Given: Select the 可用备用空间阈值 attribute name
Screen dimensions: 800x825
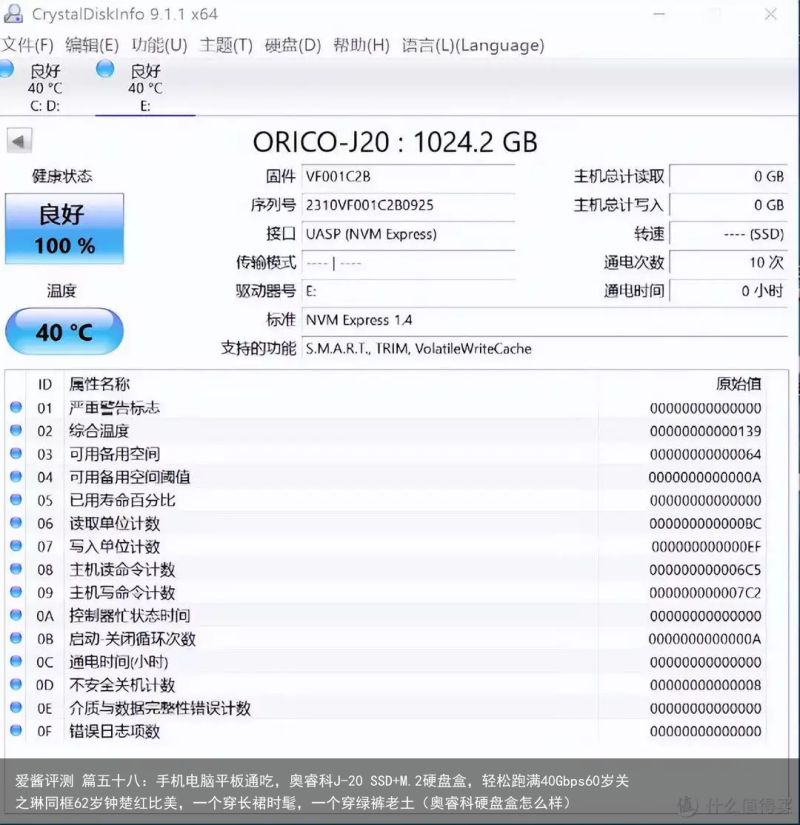Looking at the screenshot, I should coord(129,477).
